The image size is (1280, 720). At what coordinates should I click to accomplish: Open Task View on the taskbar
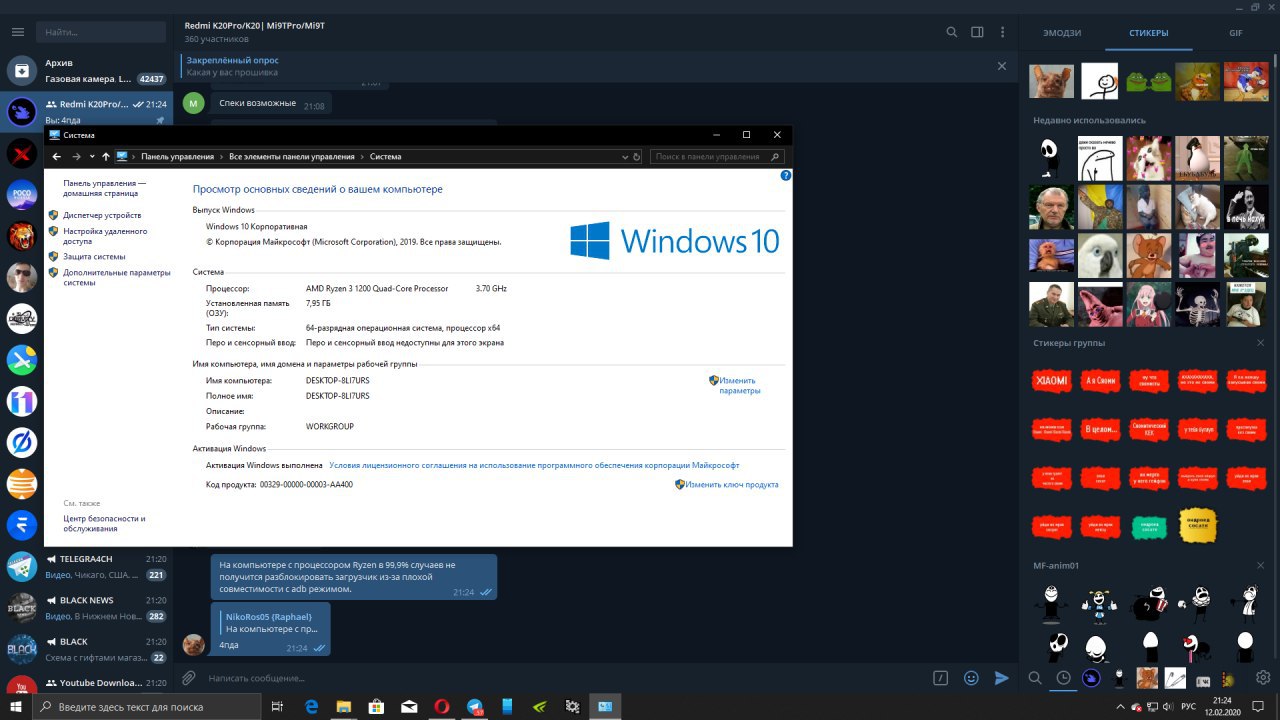pyautogui.click(x=277, y=706)
